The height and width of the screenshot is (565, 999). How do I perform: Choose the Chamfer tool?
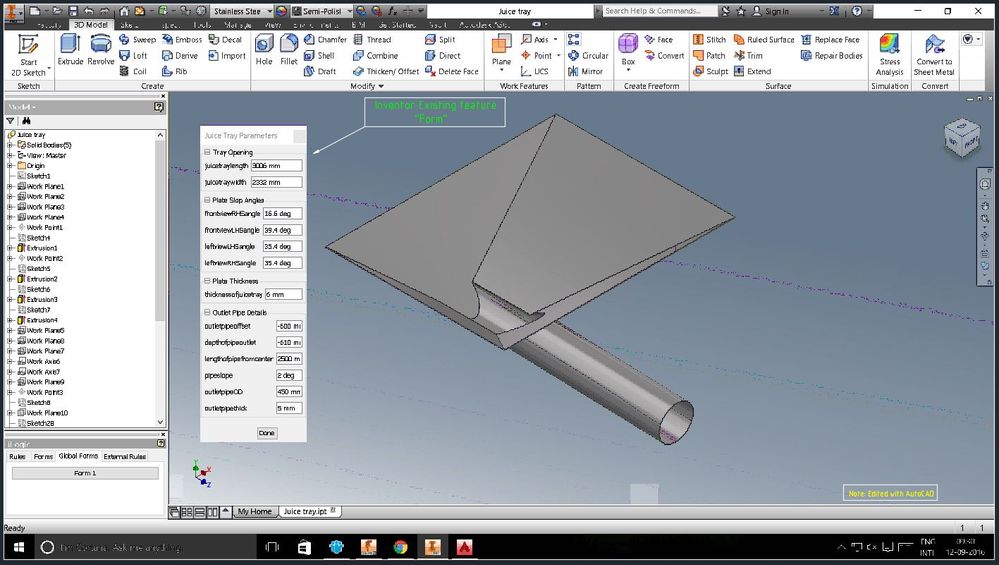point(326,39)
